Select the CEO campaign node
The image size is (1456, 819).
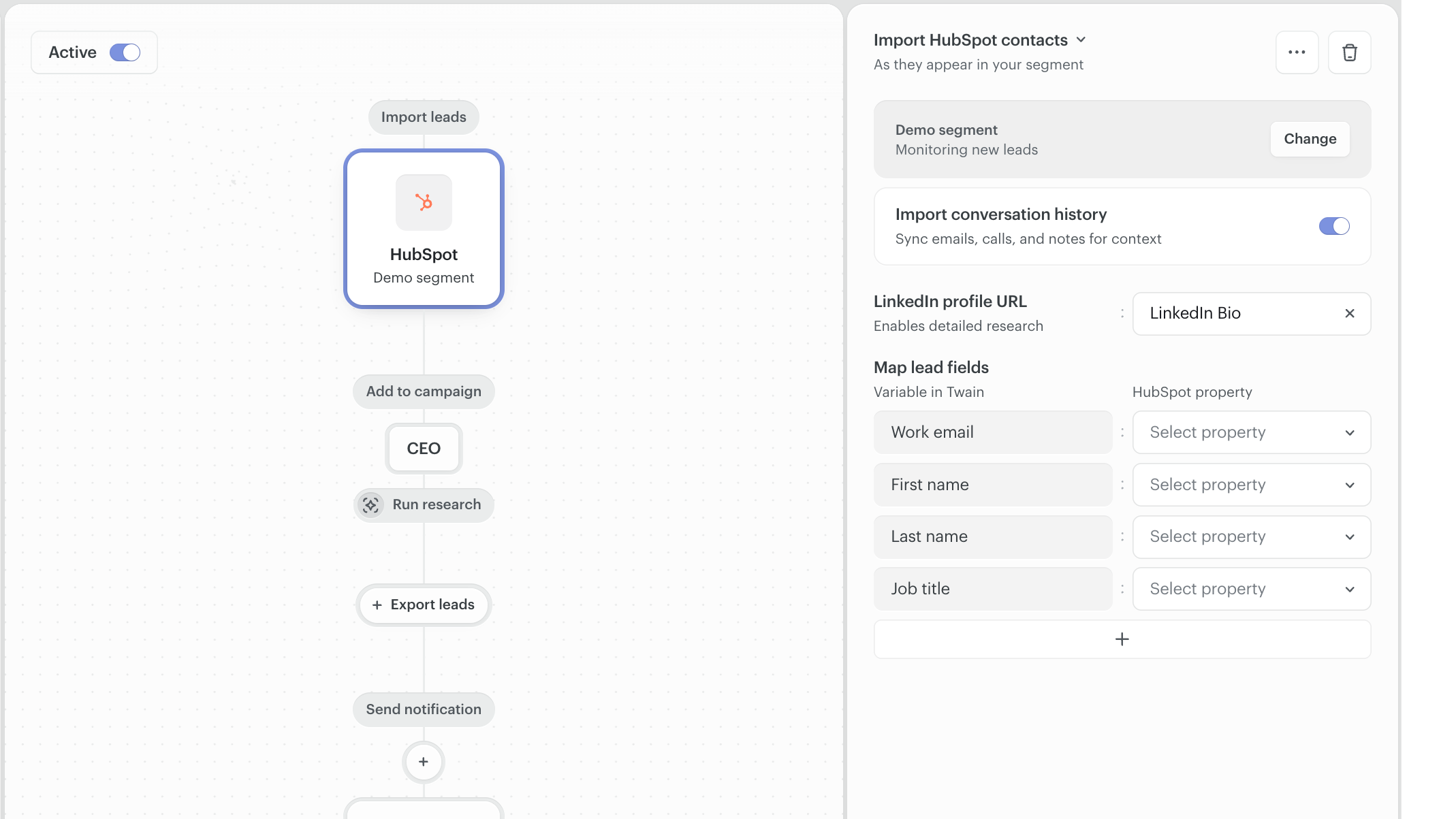(424, 449)
